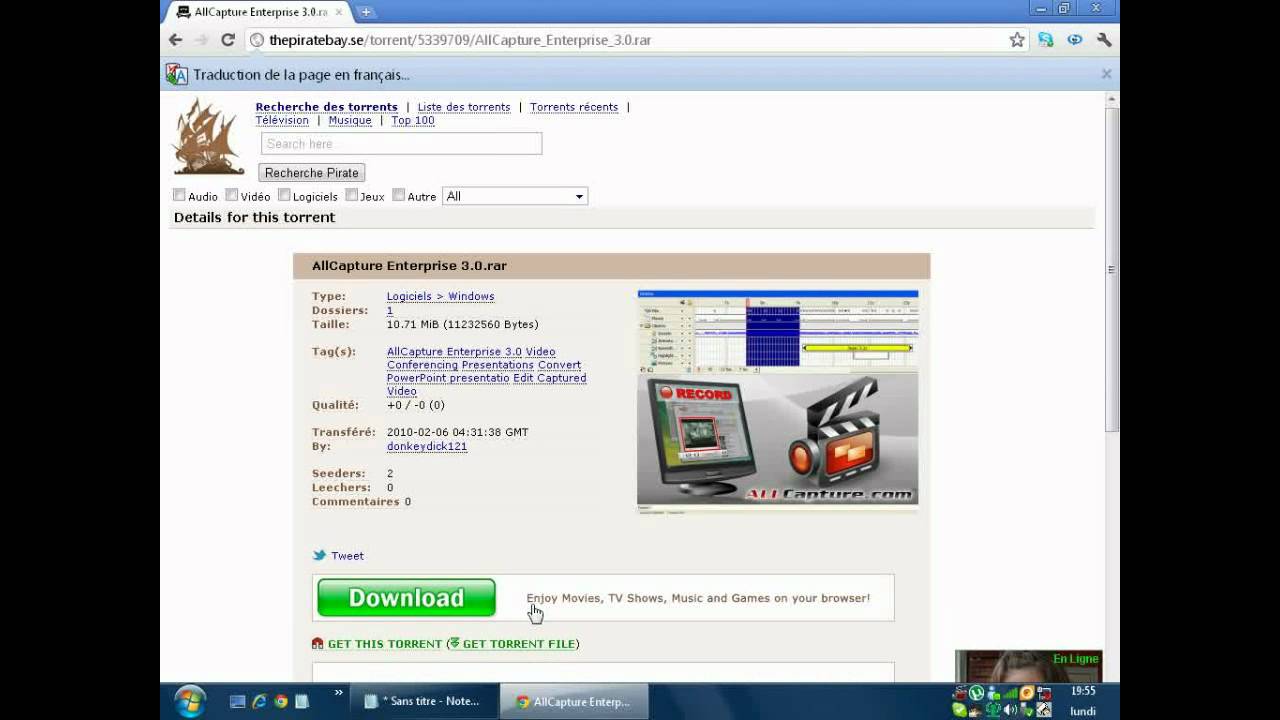
Task: Click the GET THIS TORRENT link
Action: pos(385,644)
